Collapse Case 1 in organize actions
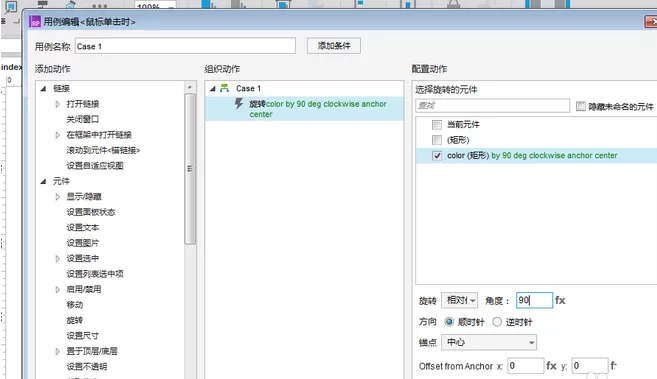The width and height of the screenshot is (657, 379). coord(212,88)
